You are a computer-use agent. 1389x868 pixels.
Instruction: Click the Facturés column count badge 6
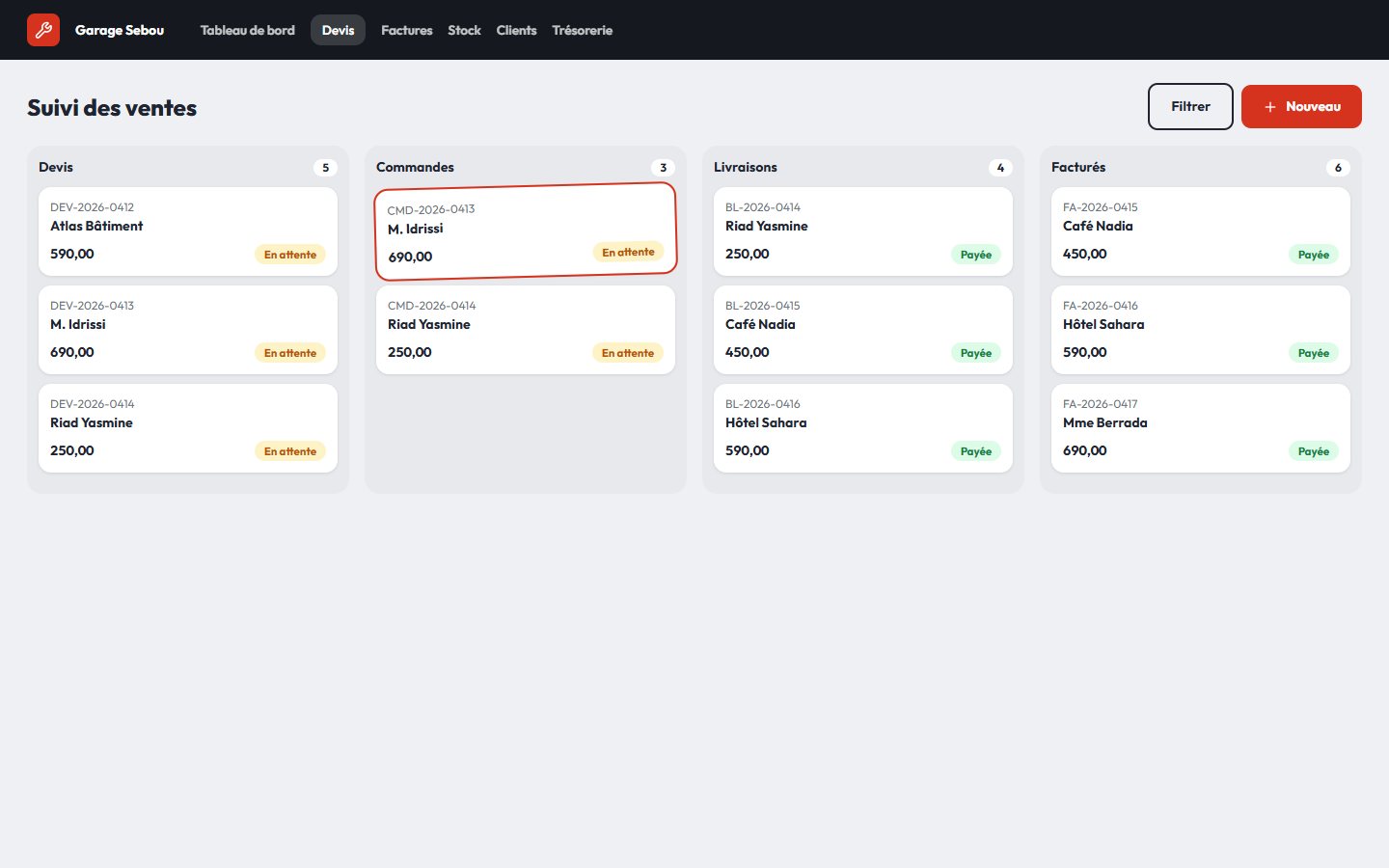1338,168
